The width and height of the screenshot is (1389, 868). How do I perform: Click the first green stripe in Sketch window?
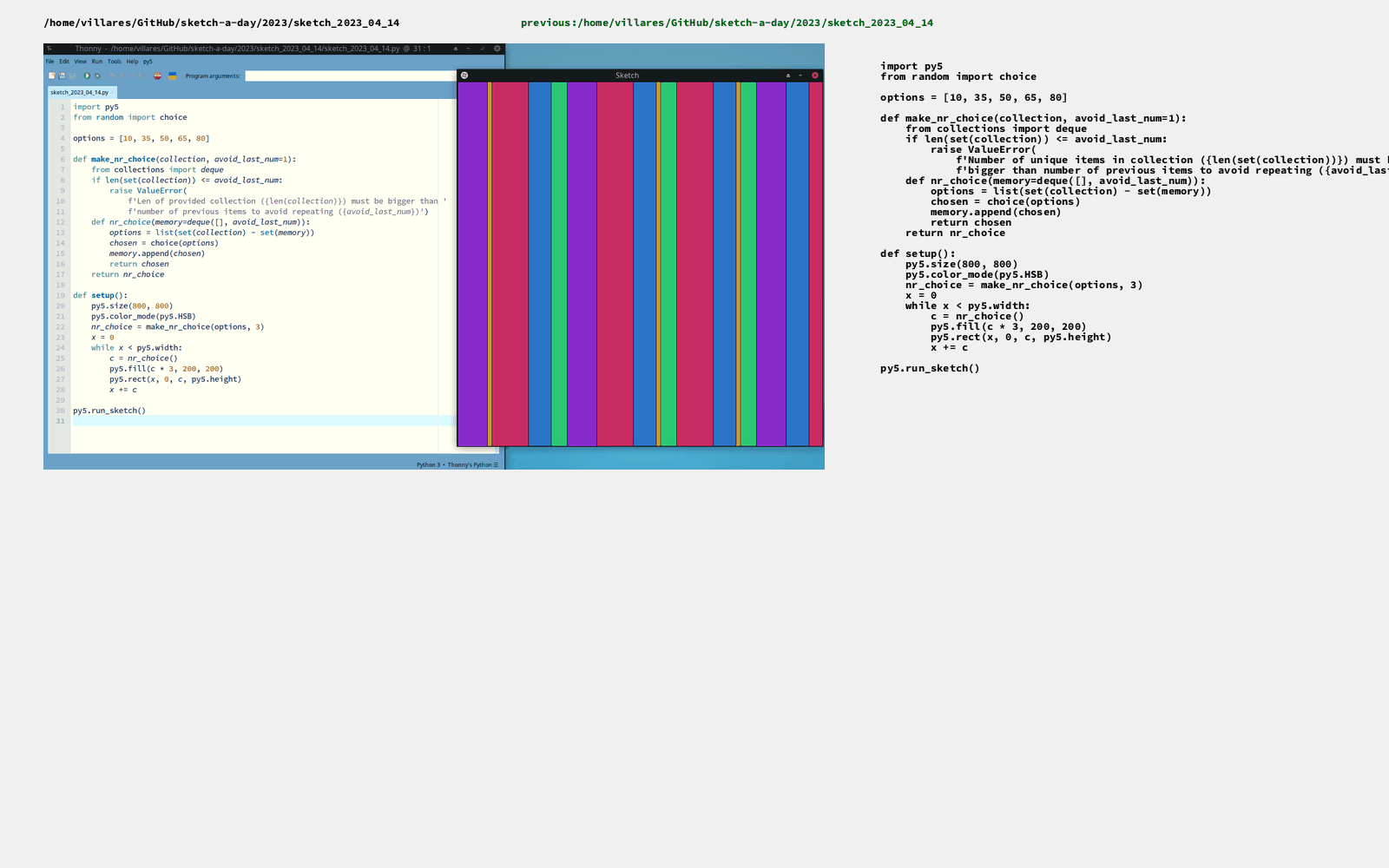559,264
